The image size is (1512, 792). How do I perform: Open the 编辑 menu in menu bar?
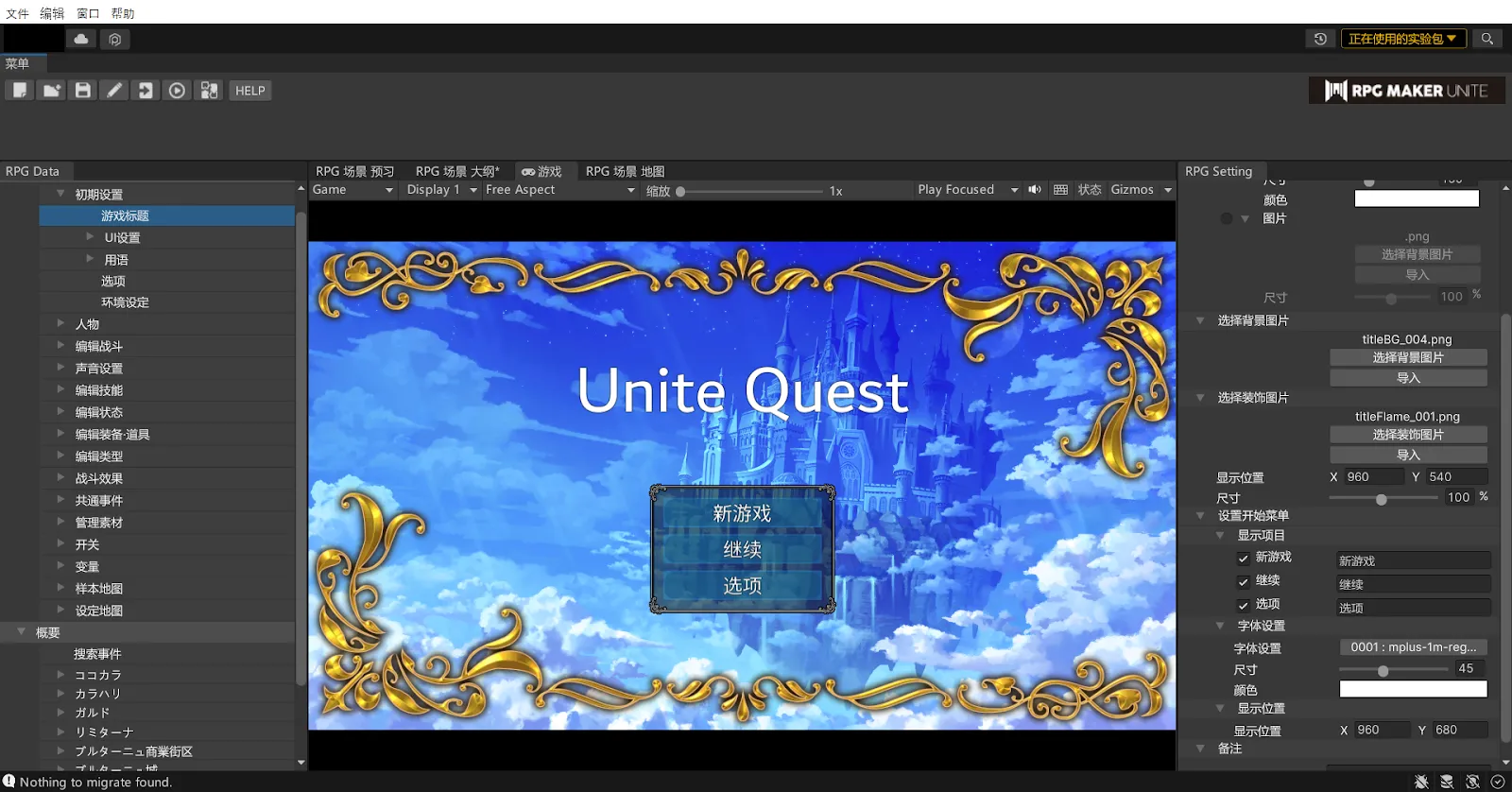click(52, 13)
